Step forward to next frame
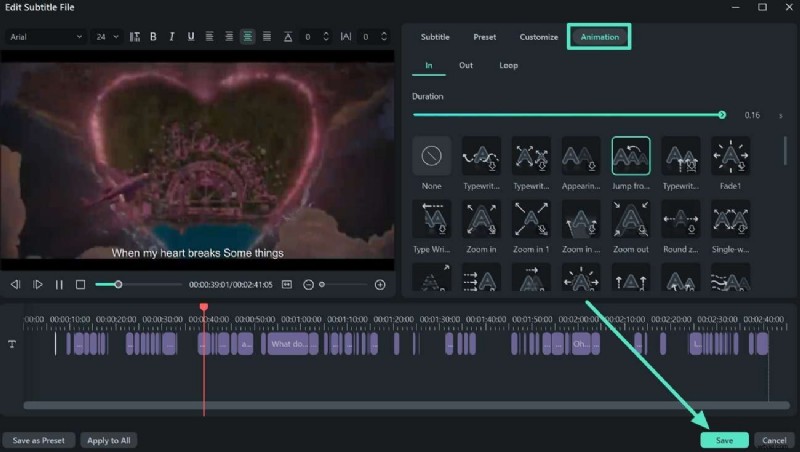 (37, 285)
